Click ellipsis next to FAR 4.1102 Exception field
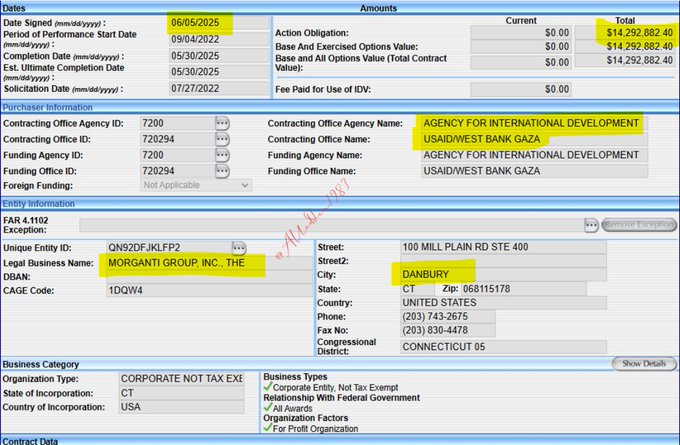This screenshot has height=445, width=680. (591, 225)
